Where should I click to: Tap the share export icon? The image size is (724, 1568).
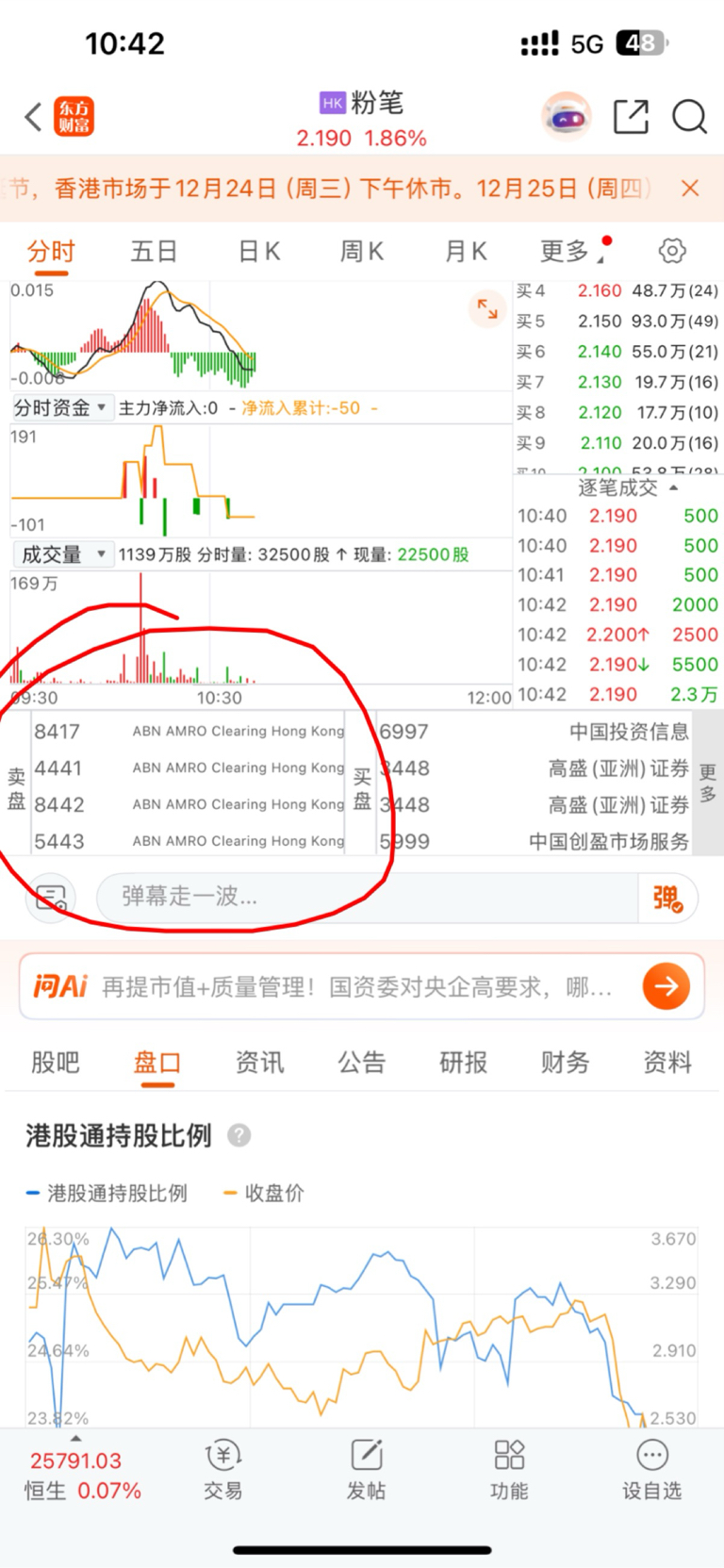click(x=631, y=117)
